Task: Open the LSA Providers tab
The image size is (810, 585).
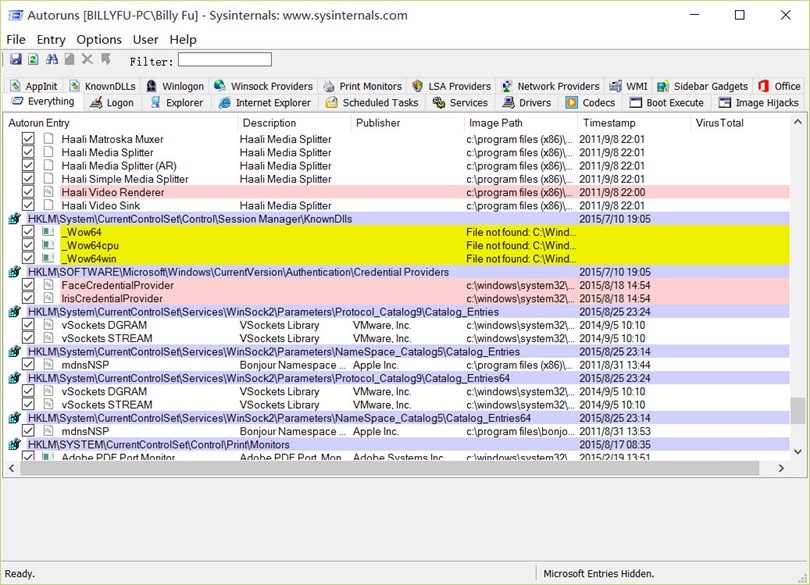Action: point(451,86)
